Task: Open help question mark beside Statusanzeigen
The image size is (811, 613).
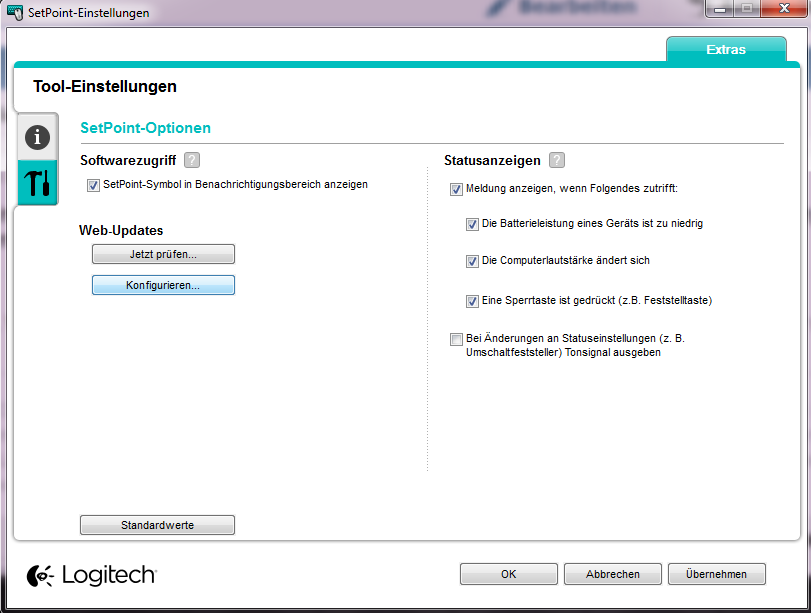Action: 557,160
